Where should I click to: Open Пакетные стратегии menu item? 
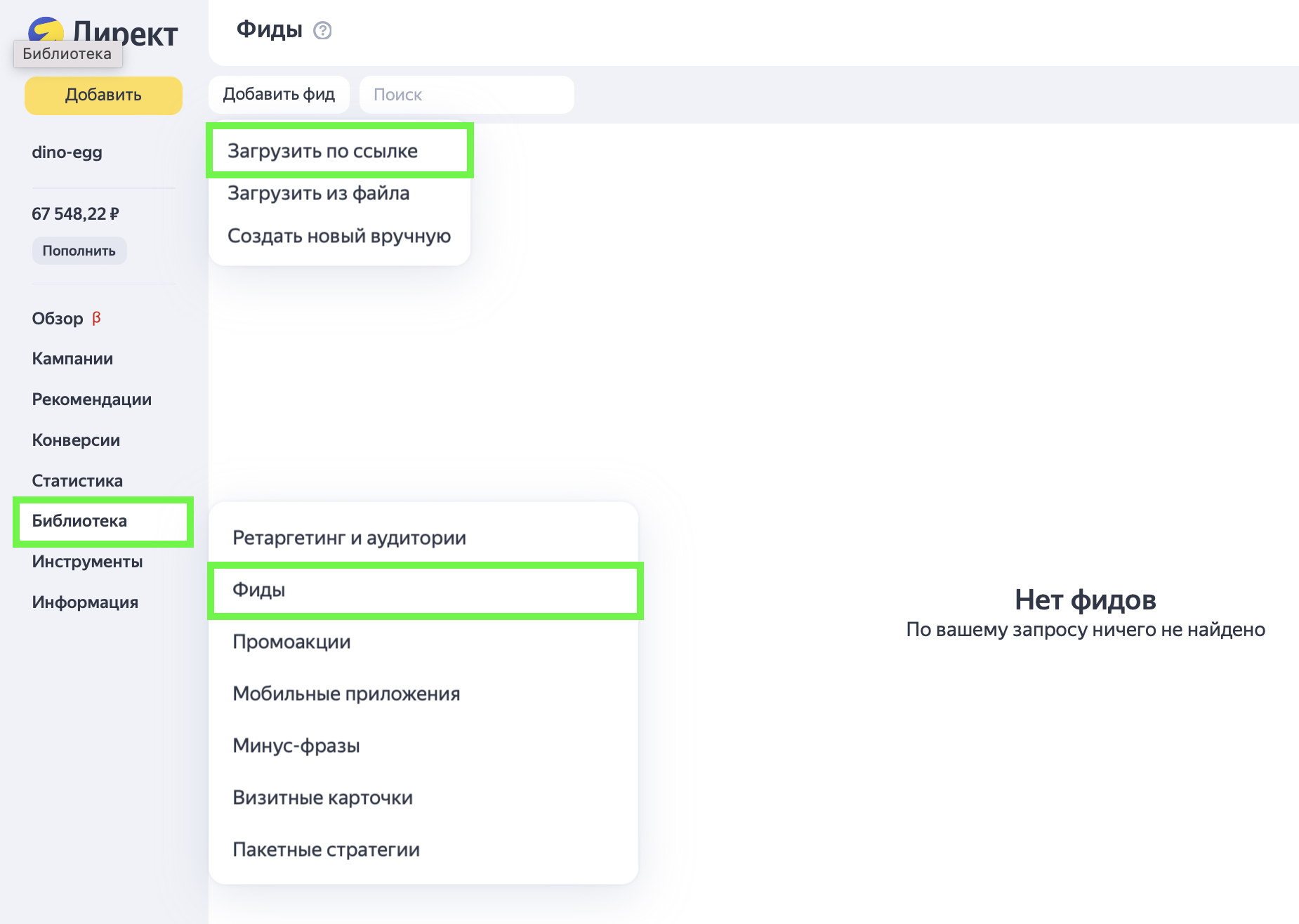[326, 850]
